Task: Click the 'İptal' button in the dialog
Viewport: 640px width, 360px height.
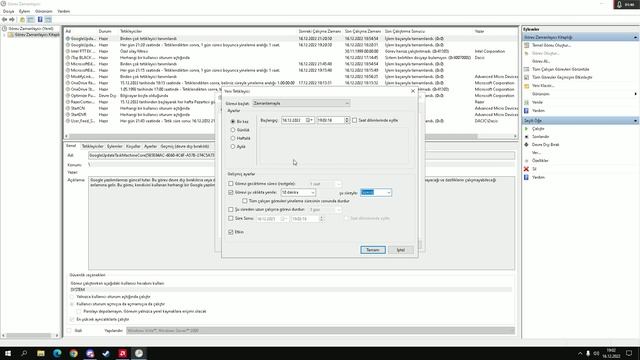Action: pyautogui.click(x=401, y=250)
